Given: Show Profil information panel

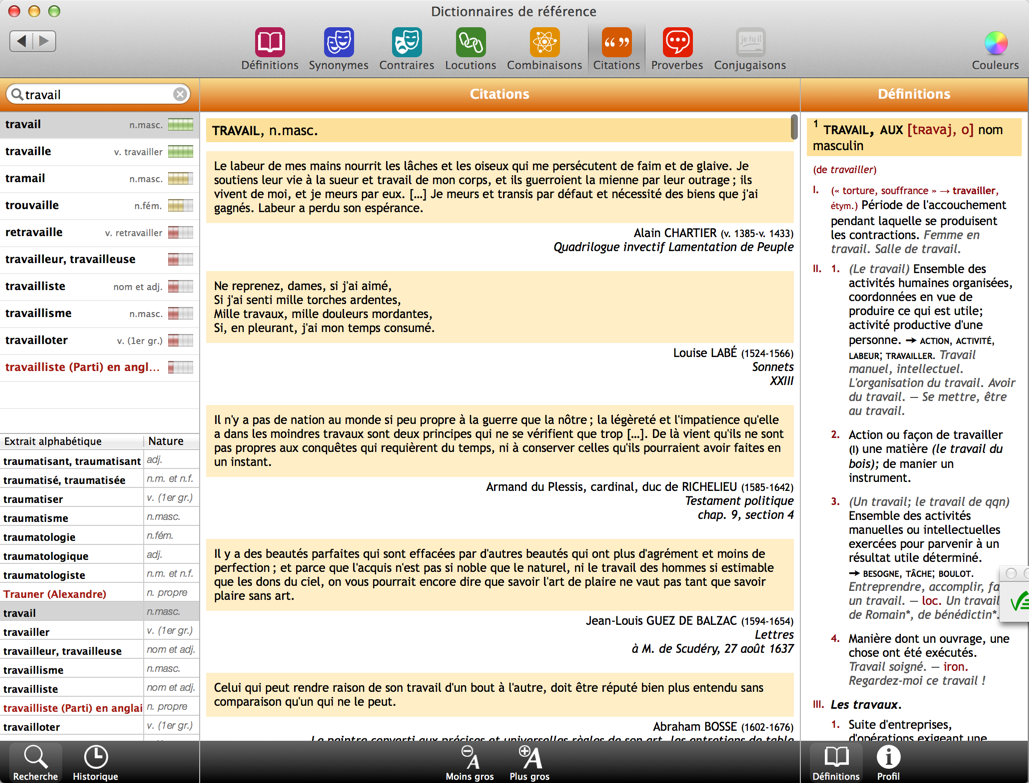Looking at the screenshot, I should coord(888,763).
